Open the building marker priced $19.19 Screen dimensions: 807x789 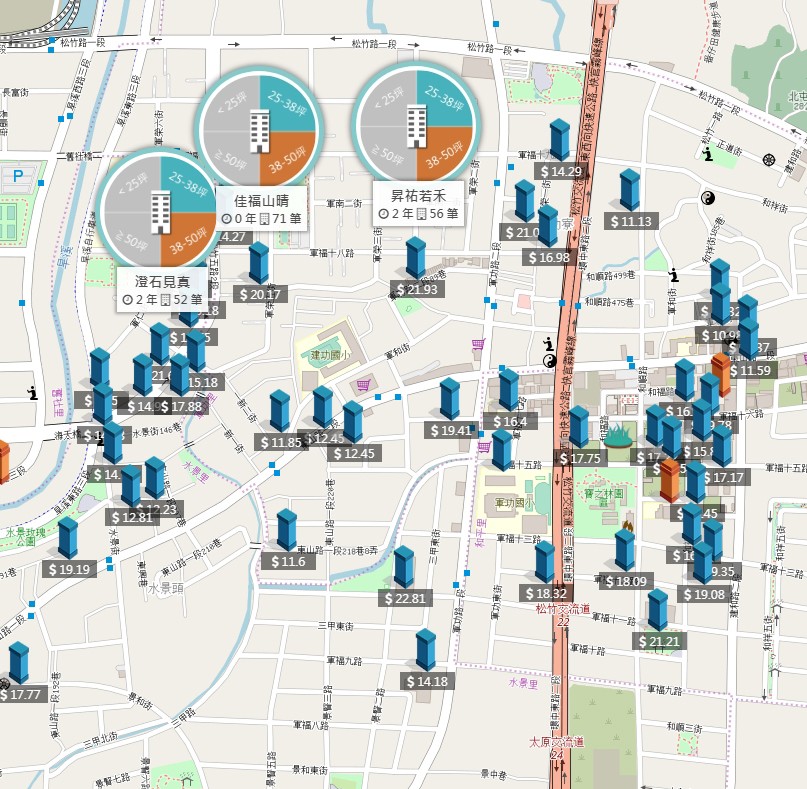tap(68, 538)
